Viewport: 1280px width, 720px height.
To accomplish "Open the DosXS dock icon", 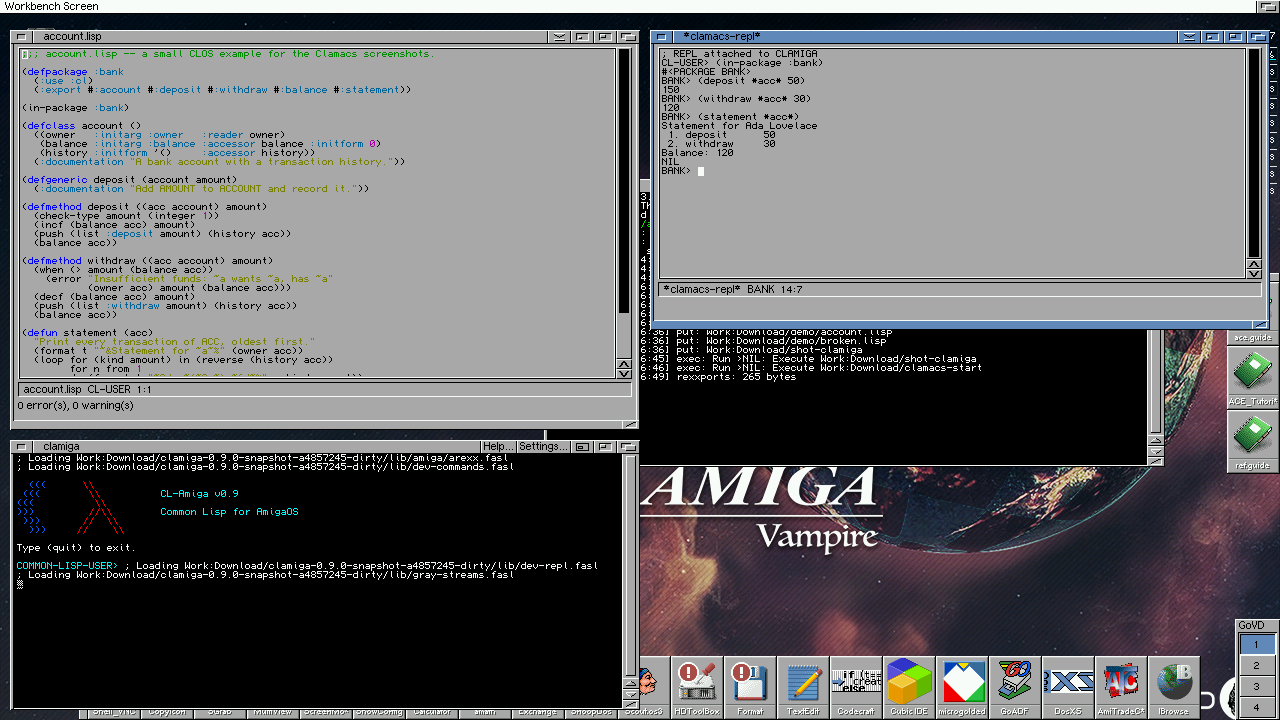I will click(x=1068, y=688).
